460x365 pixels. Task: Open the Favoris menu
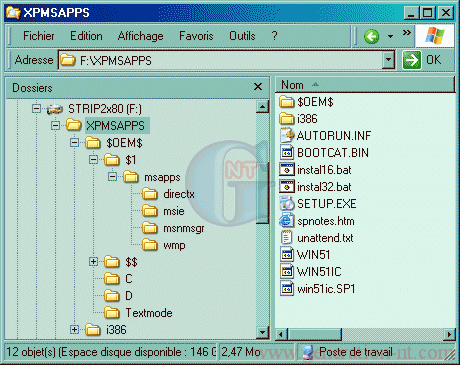[196, 36]
